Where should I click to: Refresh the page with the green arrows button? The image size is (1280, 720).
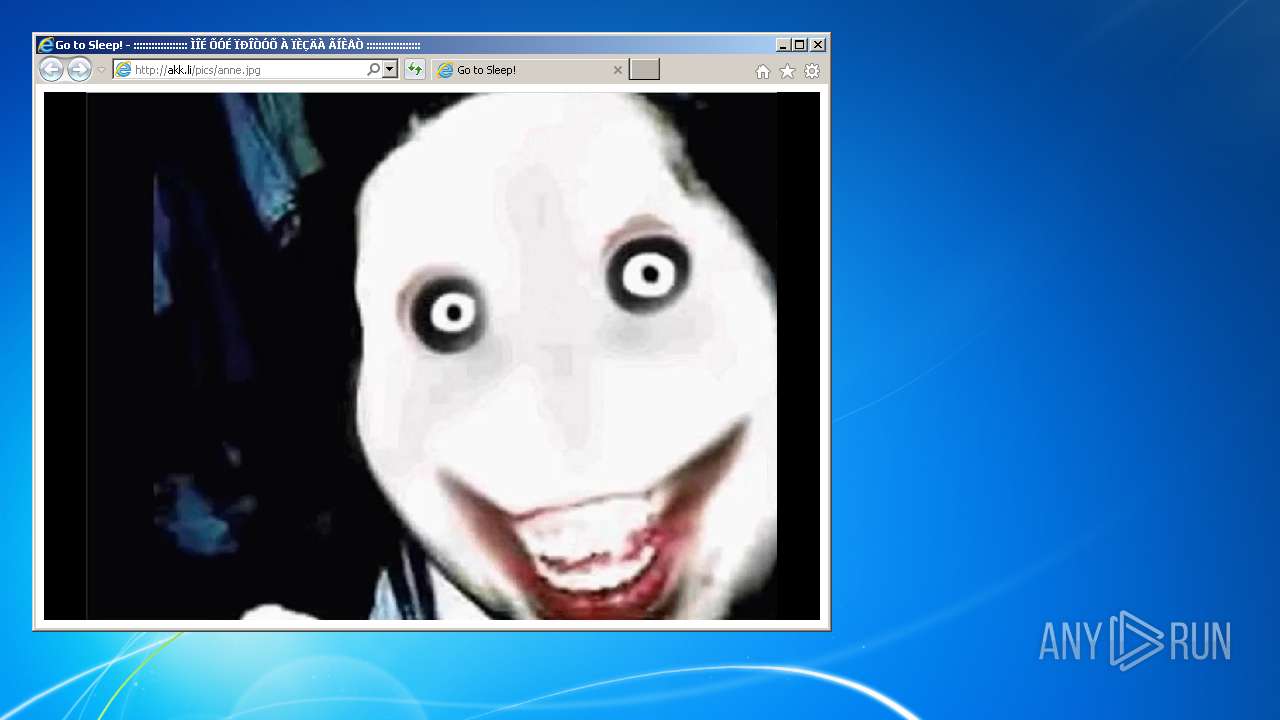tap(415, 70)
